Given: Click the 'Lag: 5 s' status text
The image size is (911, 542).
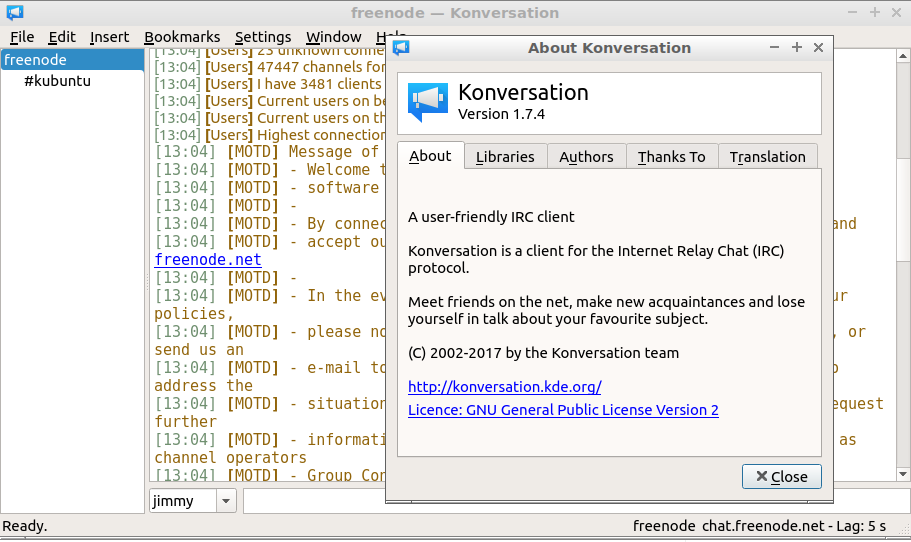Looking at the screenshot, I should 861,526.
